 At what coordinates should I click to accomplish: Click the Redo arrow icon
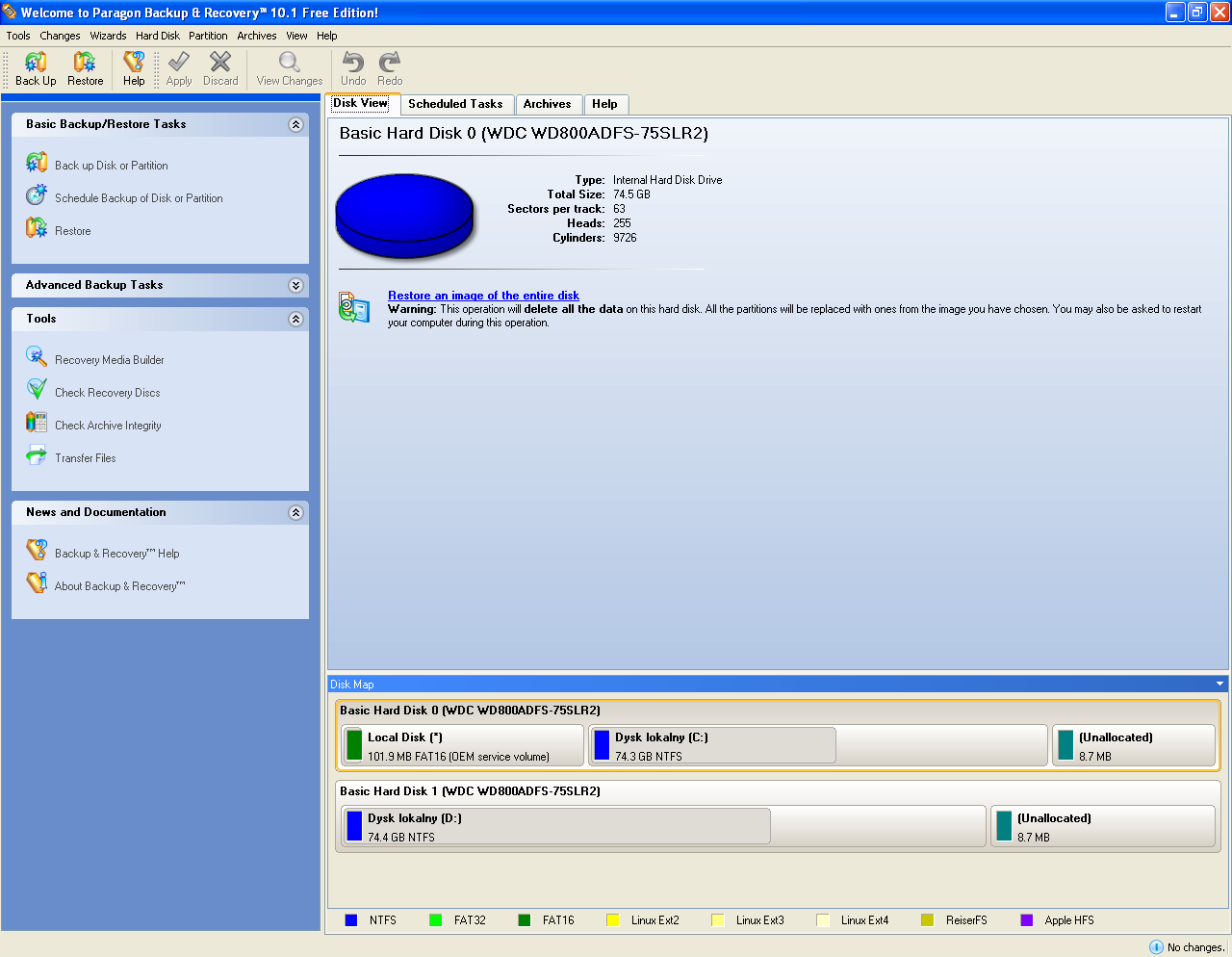[x=390, y=63]
